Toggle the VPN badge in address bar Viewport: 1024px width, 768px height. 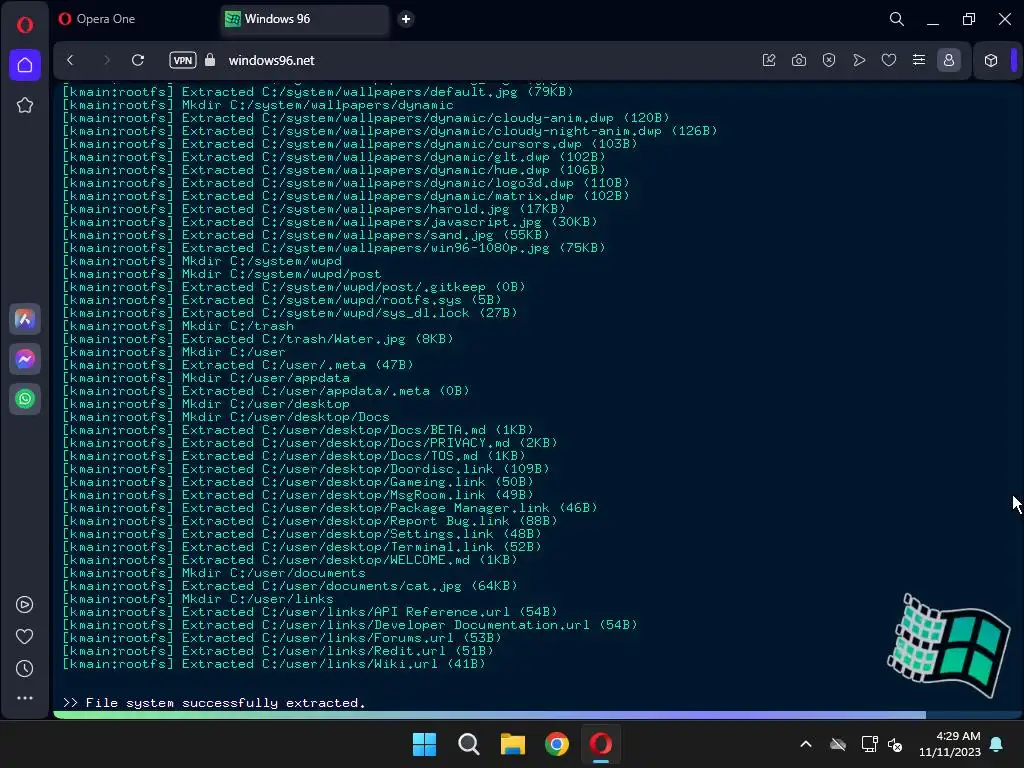[x=183, y=60]
